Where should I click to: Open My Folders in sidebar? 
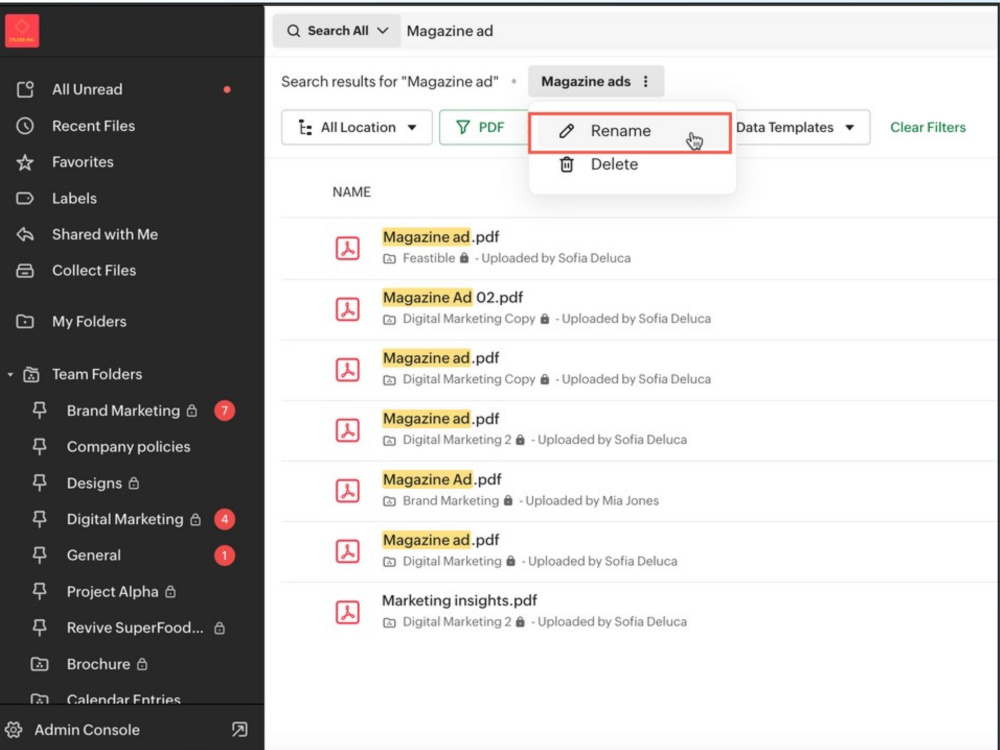[x=89, y=321]
